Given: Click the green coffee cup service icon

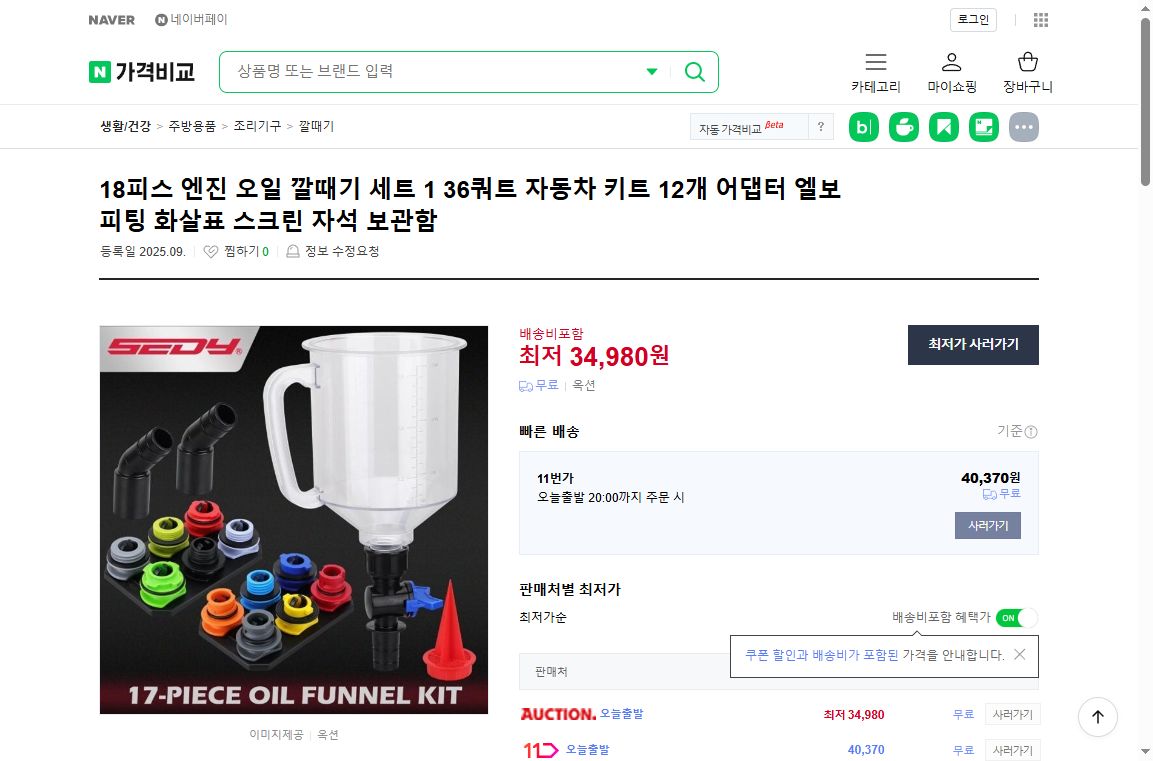Looking at the screenshot, I should tap(903, 127).
